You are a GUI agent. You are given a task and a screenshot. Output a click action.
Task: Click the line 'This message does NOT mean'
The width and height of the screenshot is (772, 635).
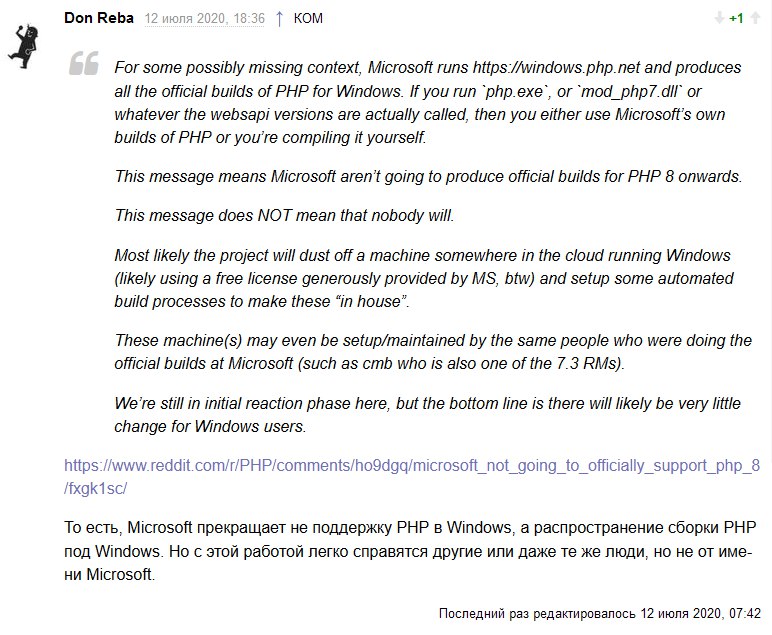(284, 216)
